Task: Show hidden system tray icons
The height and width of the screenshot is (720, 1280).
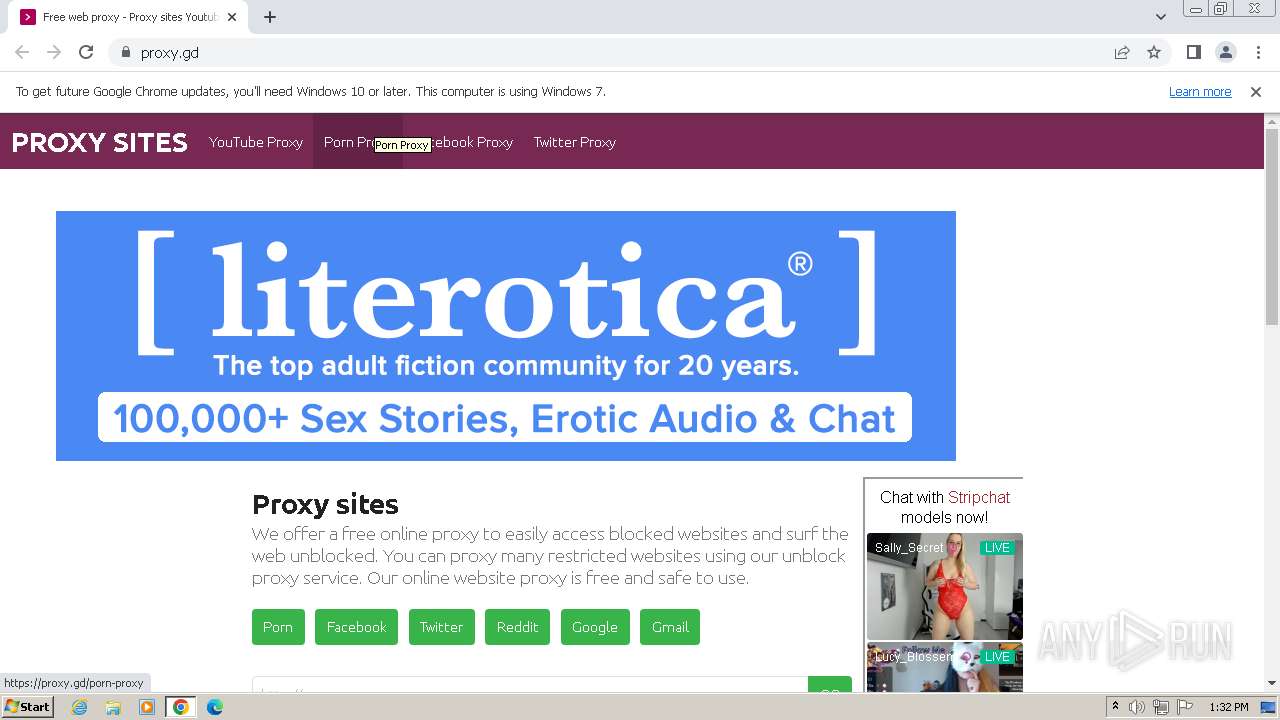Action: coord(1115,707)
